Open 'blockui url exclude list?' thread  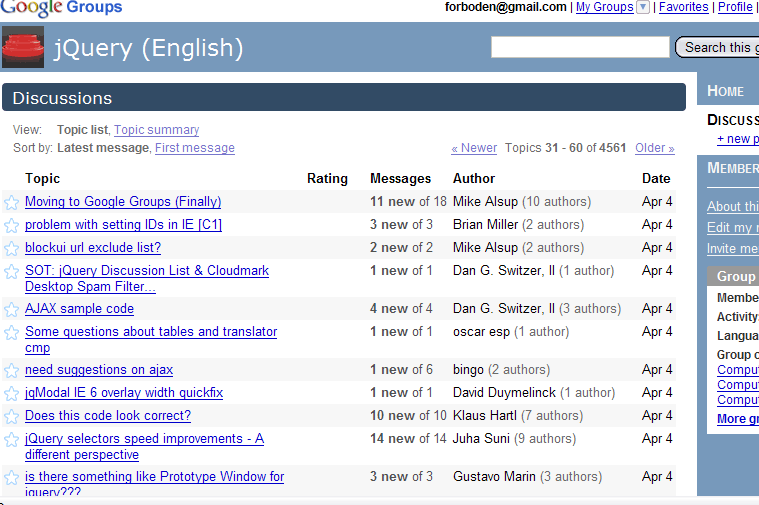pos(93,248)
